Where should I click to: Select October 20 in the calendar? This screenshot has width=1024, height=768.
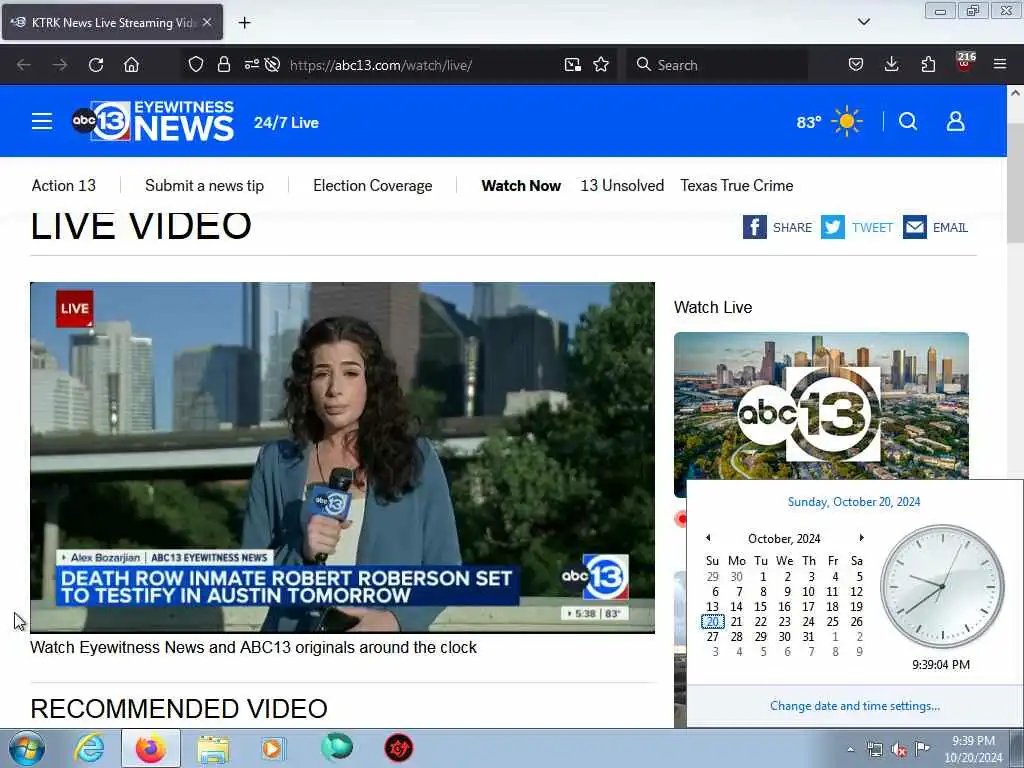712,621
